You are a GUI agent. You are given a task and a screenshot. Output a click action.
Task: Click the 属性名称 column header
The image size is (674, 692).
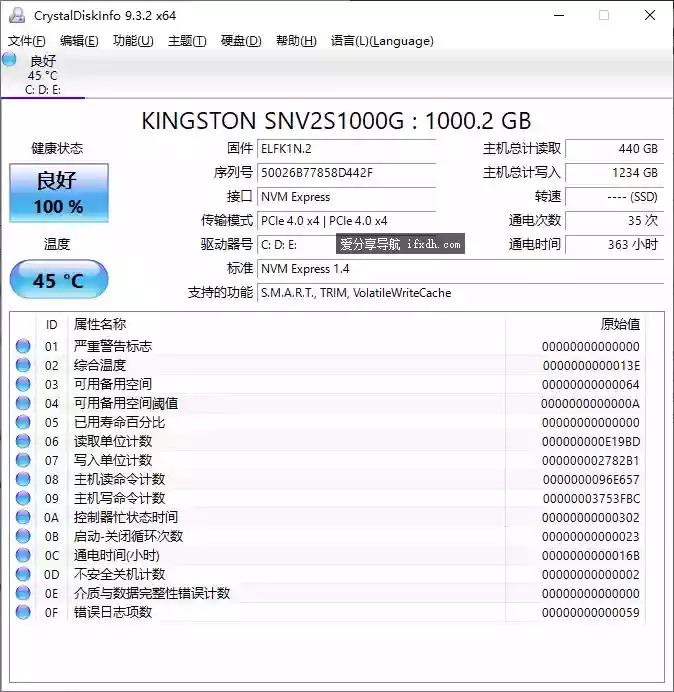[x=100, y=324]
